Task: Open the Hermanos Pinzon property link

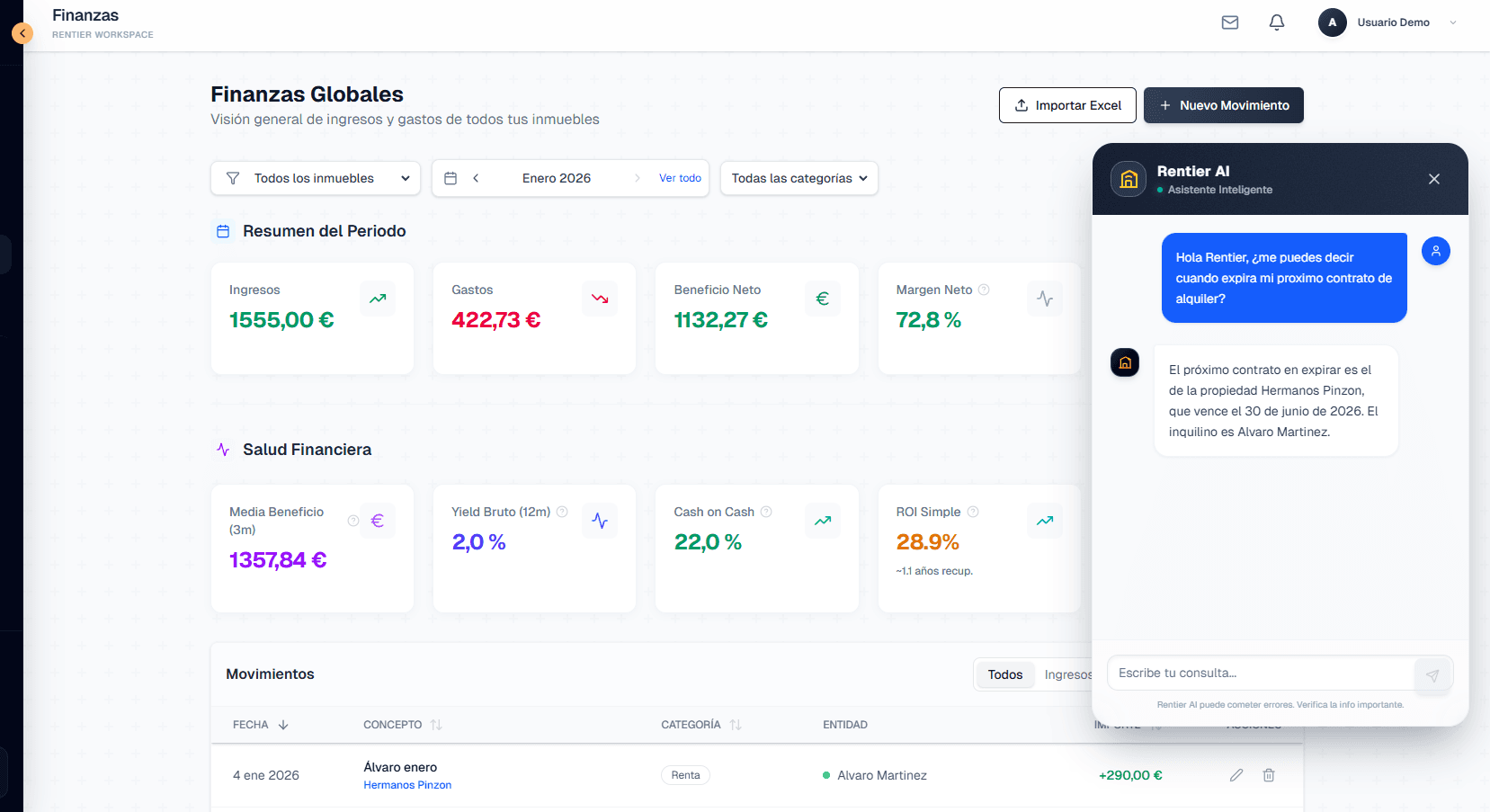Action: tap(407, 785)
